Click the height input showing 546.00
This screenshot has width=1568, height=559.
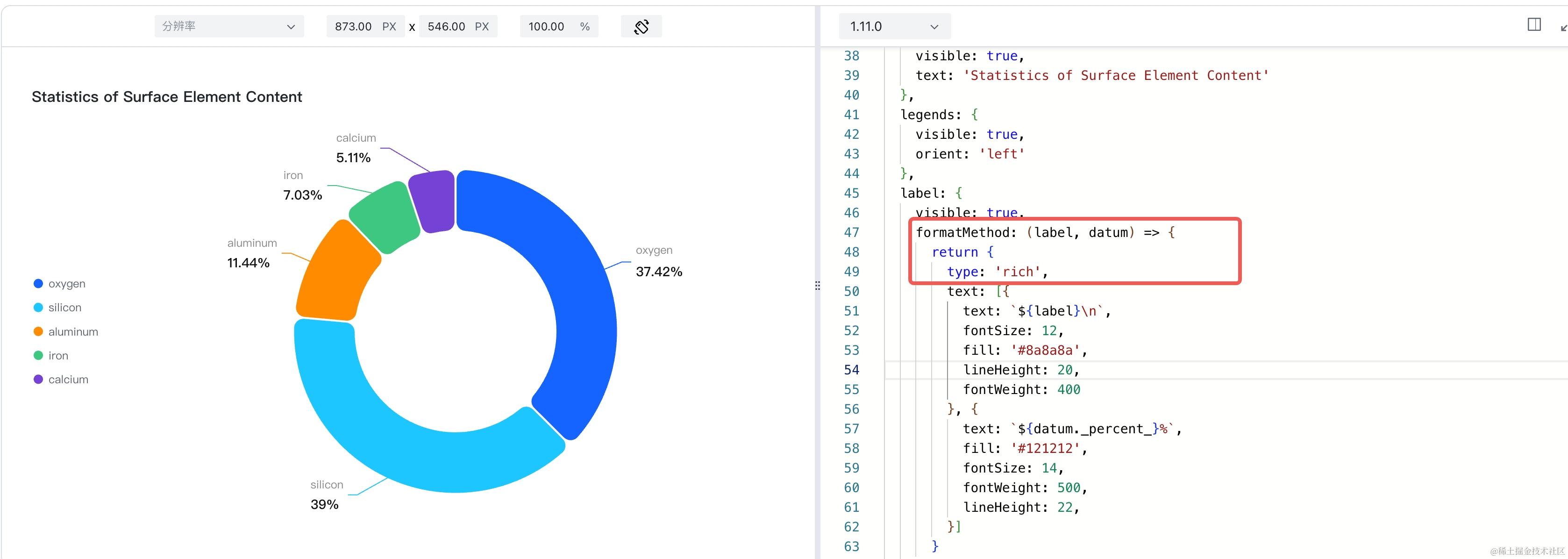[x=446, y=27]
